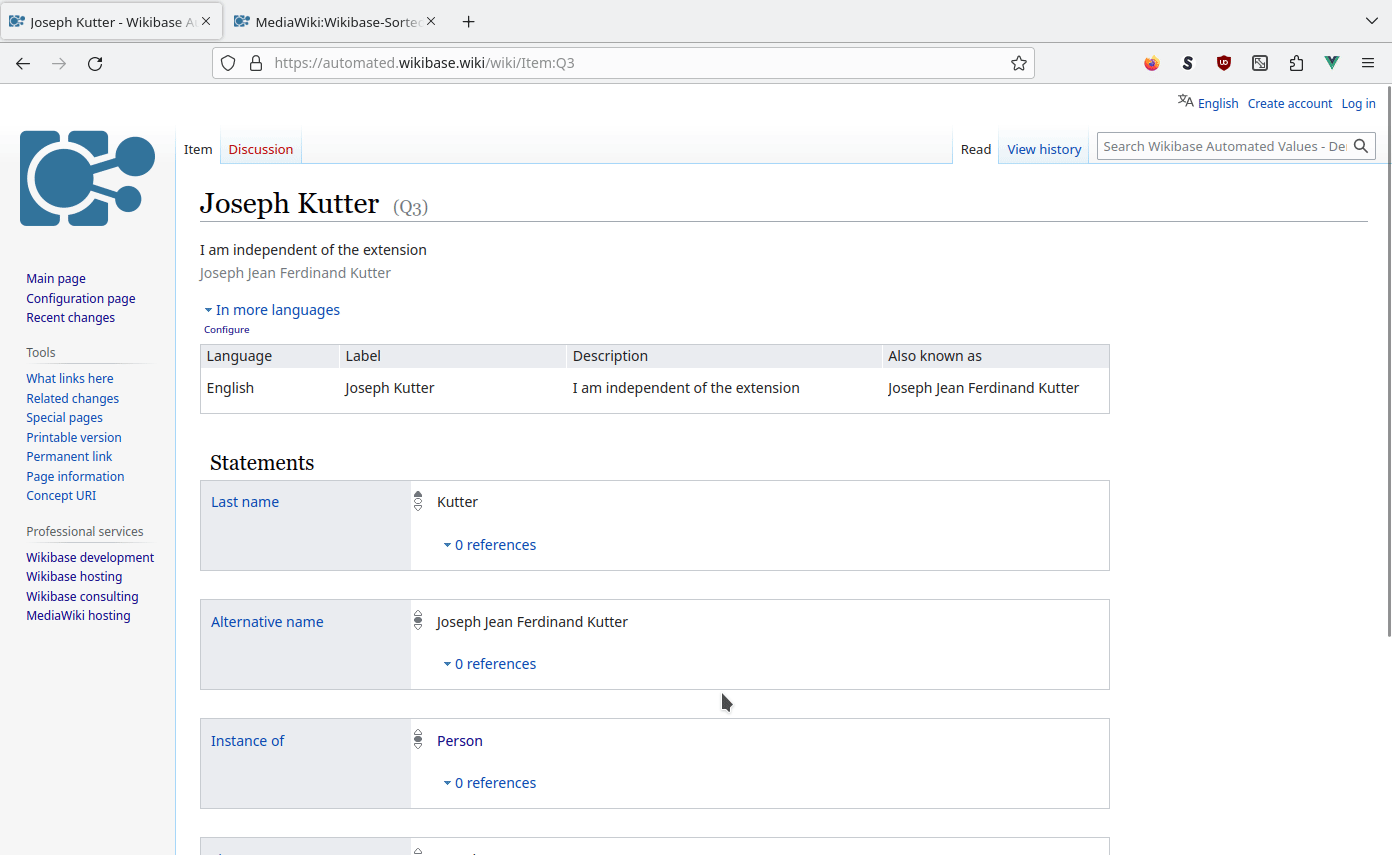Reload the current page
Image resolution: width=1392 pixels, height=855 pixels.
point(95,63)
